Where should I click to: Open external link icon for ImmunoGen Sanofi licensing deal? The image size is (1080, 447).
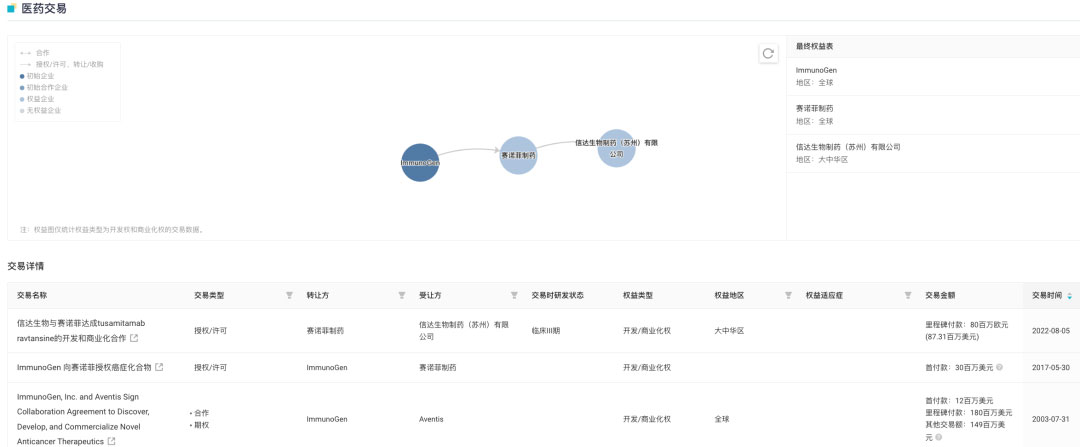pyautogui.click(x=159, y=367)
